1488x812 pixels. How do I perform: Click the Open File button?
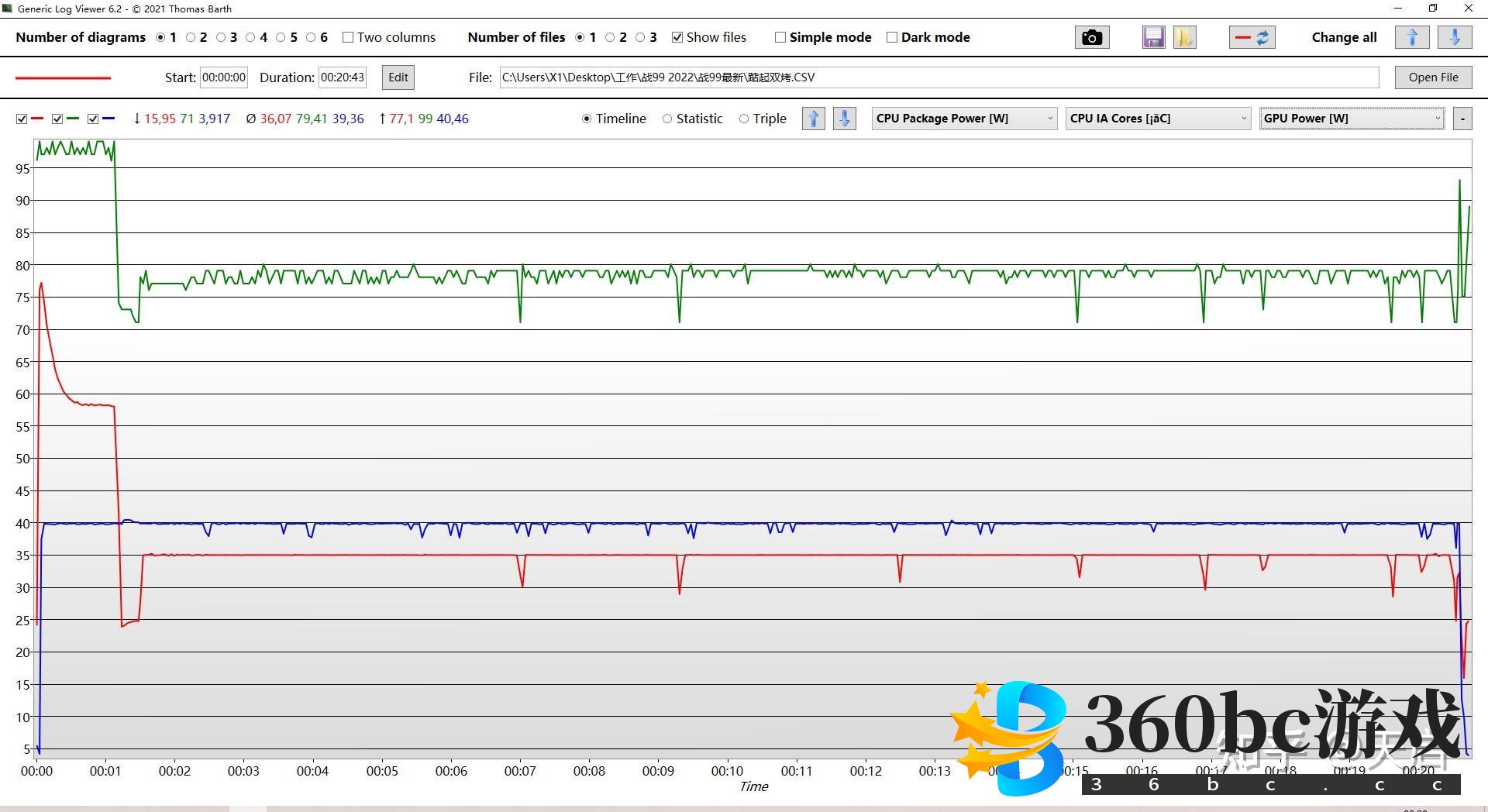click(x=1433, y=77)
